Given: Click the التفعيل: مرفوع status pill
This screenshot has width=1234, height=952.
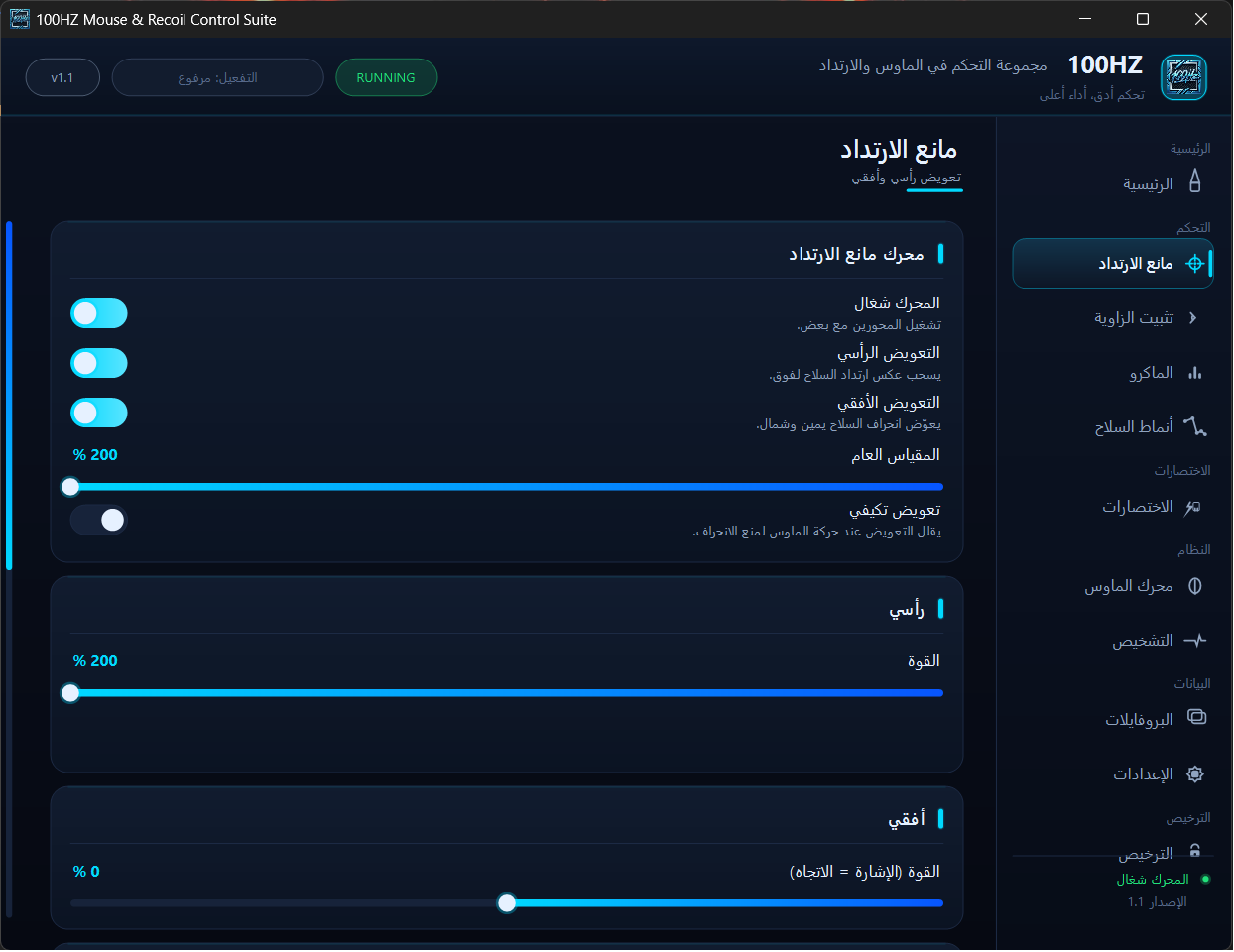Looking at the screenshot, I should click(x=218, y=77).
